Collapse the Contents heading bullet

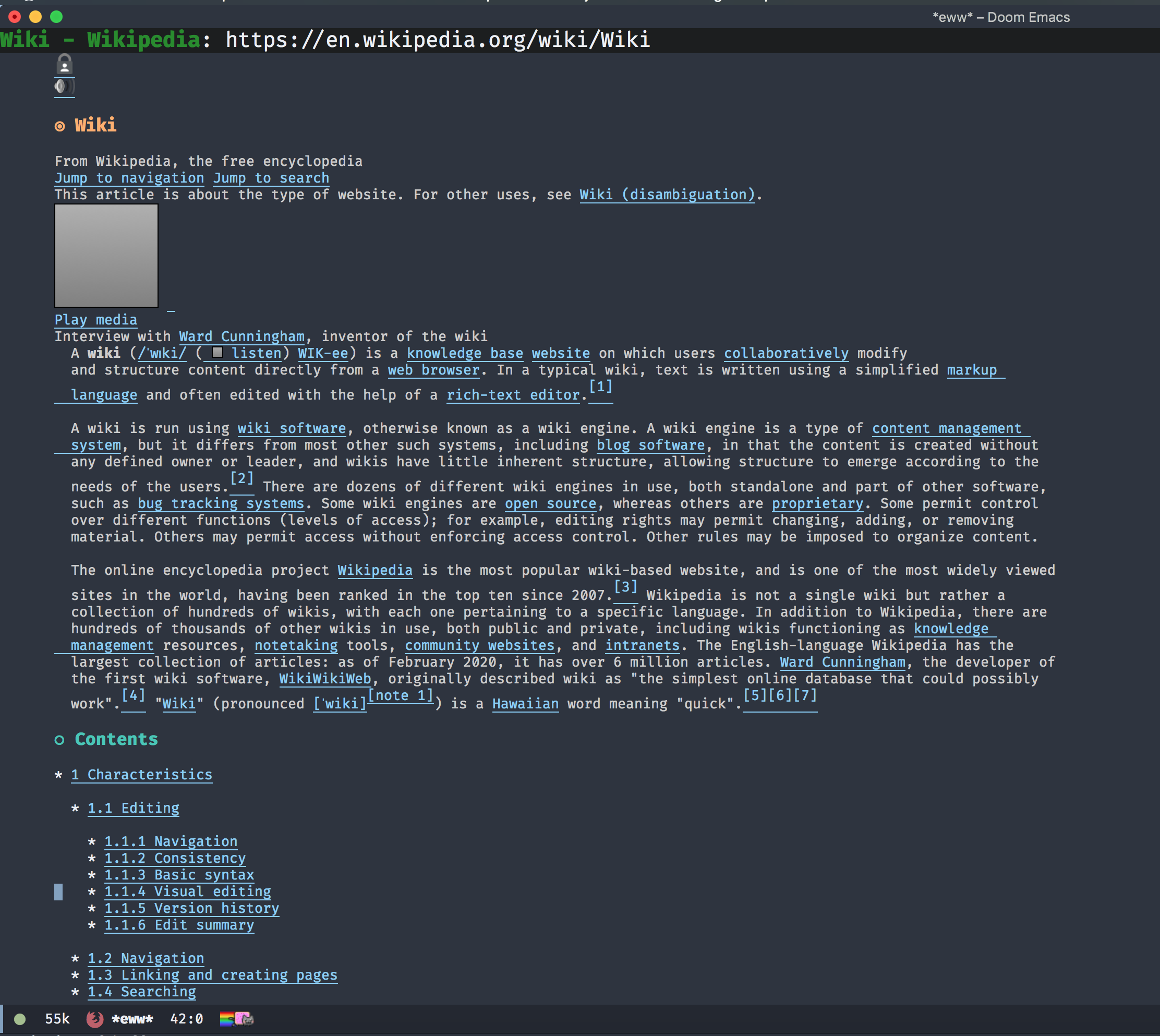pyautogui.click(x=60, y=740)
